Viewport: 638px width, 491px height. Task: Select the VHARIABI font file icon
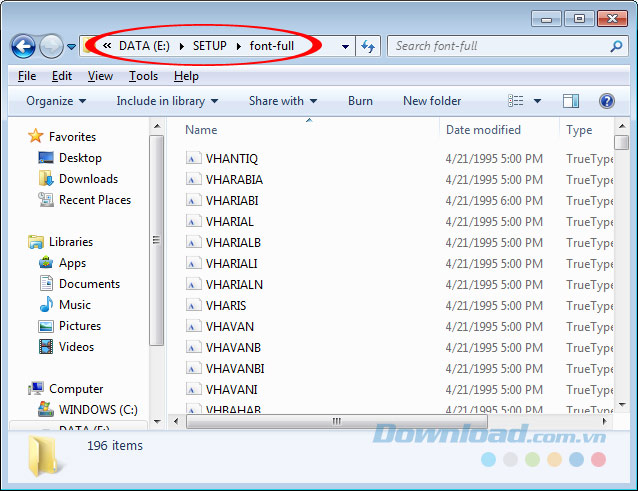point(193,200)
